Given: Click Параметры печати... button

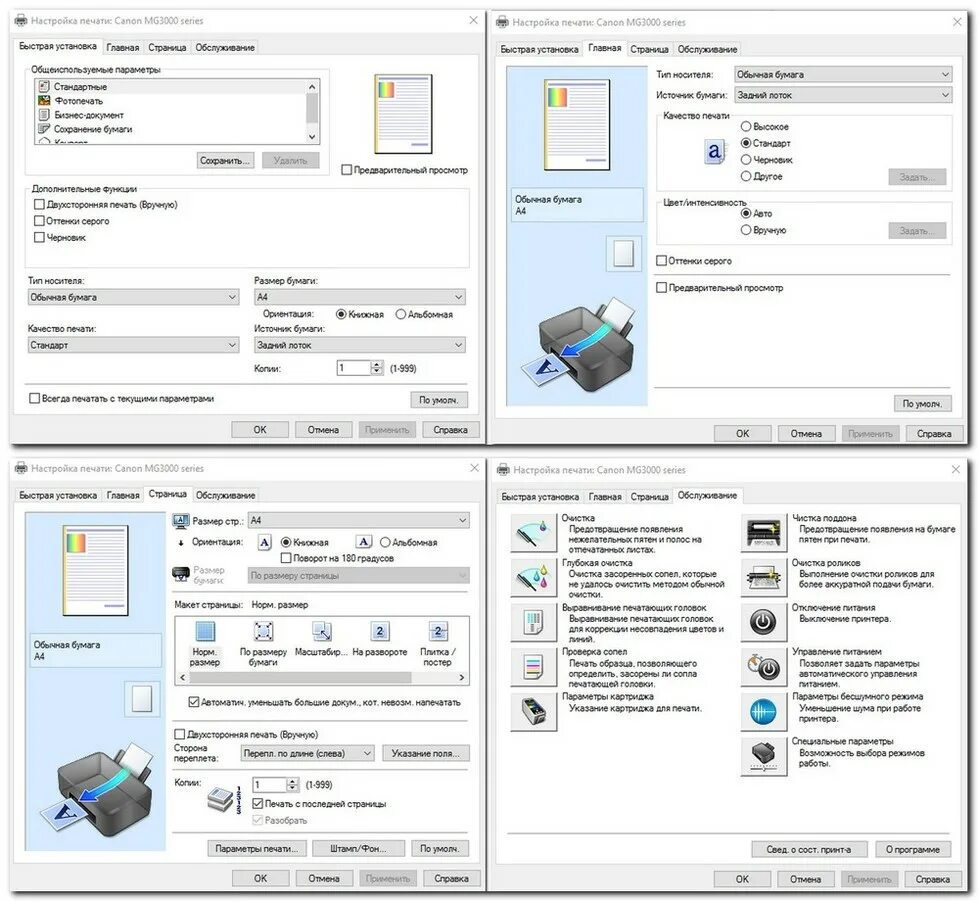Looking at the screenshot, I should click(x=257, y=848).
